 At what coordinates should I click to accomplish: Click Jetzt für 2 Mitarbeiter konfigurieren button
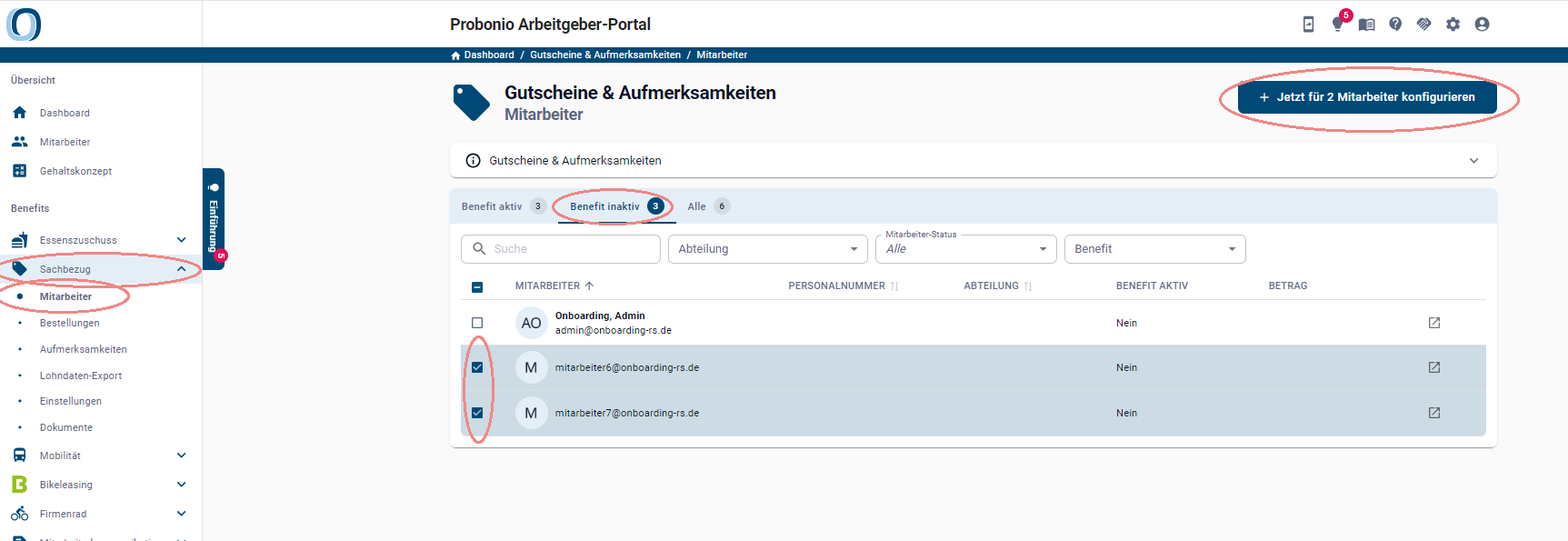1367,97
